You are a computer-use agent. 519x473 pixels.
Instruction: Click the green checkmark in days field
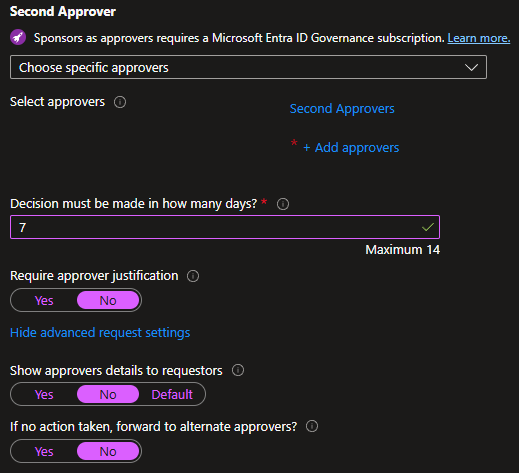tap(428, 227)
